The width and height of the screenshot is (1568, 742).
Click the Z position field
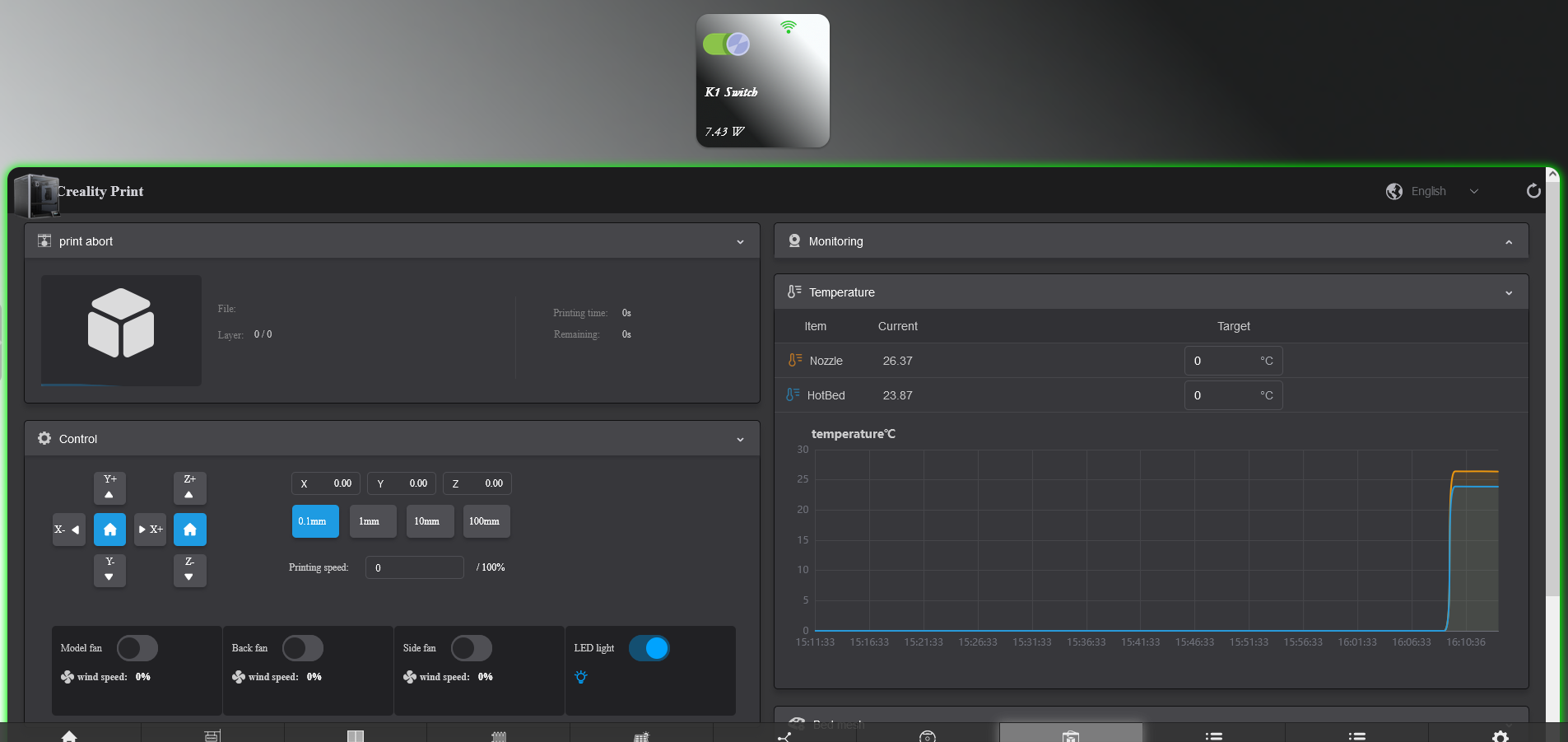point(477,483)
